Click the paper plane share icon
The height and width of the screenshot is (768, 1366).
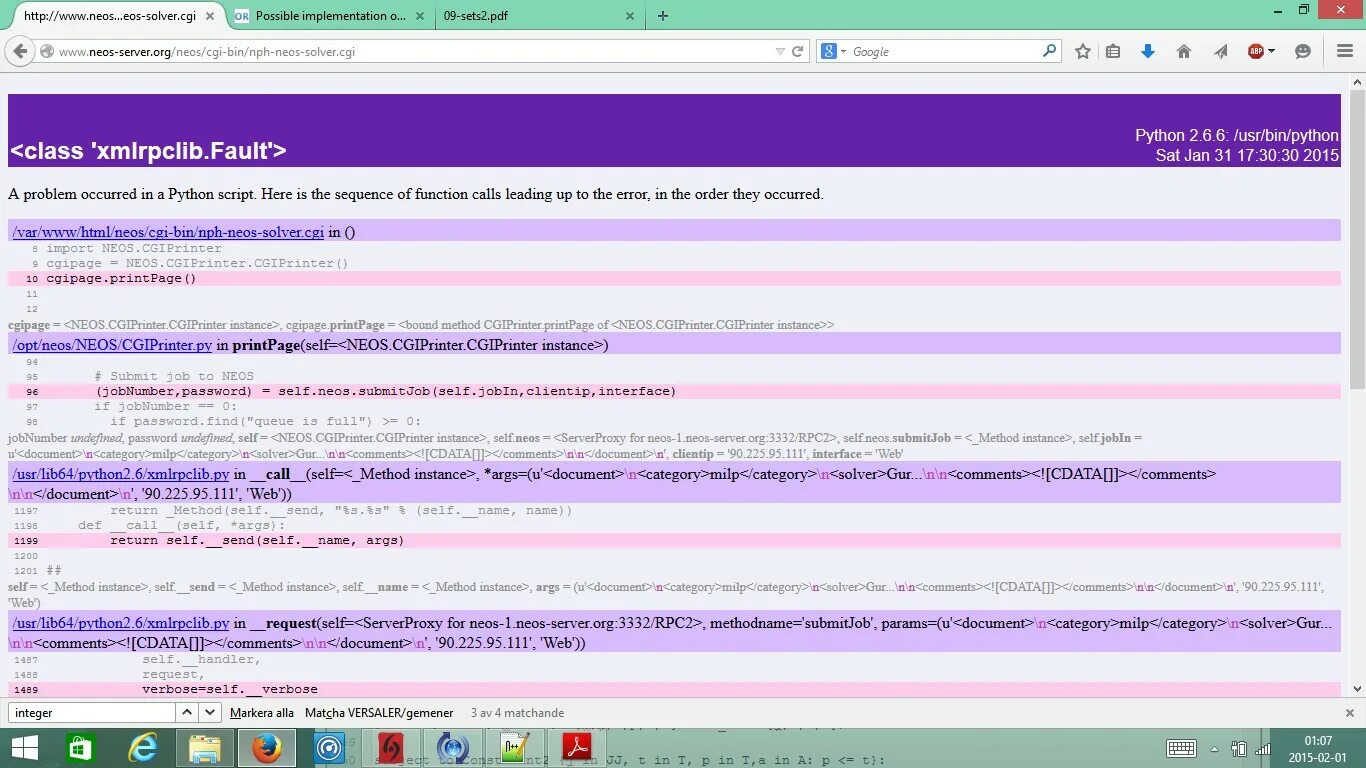tap(1220, 52)
